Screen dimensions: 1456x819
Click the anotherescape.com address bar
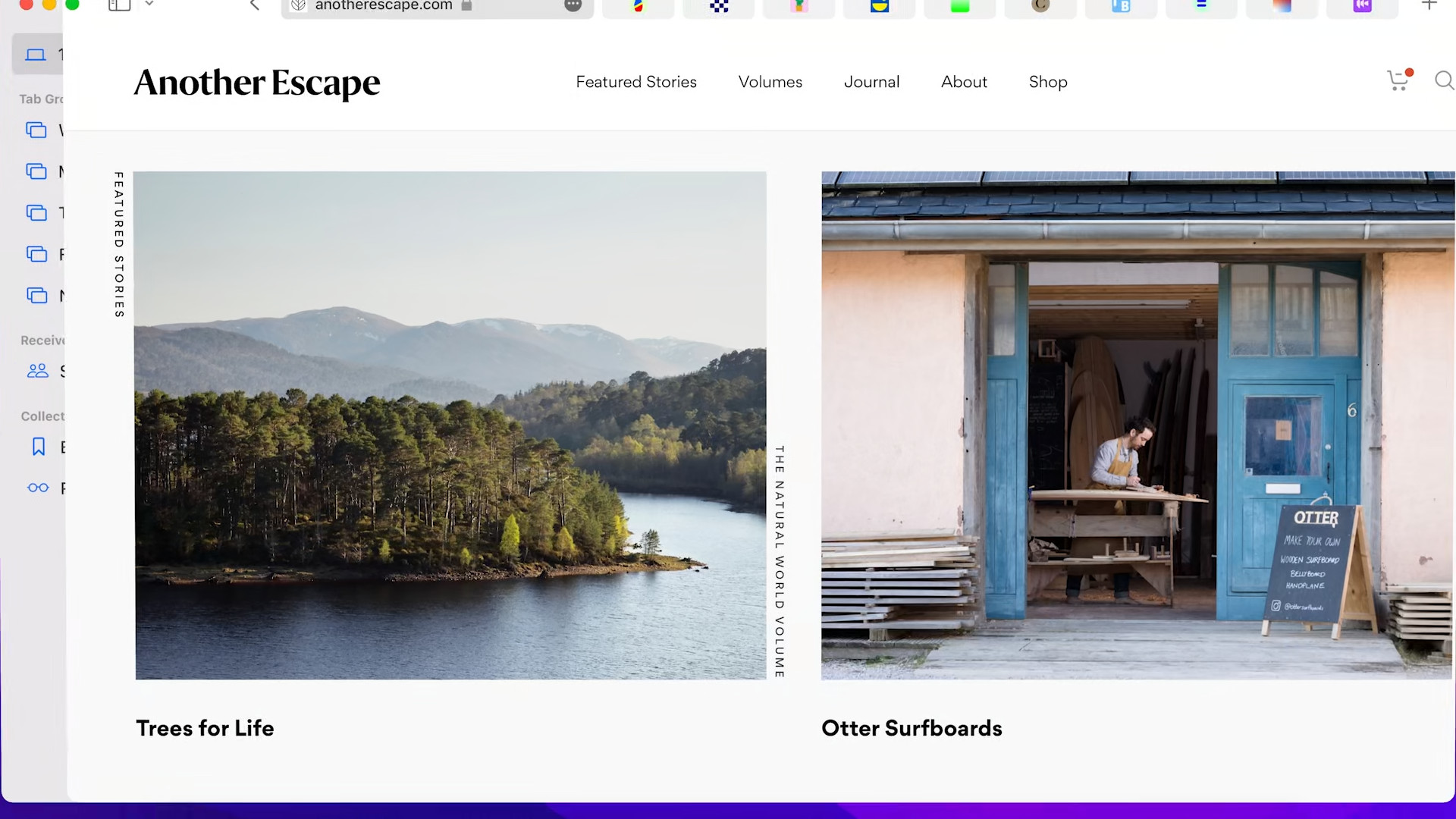(387, 5)
